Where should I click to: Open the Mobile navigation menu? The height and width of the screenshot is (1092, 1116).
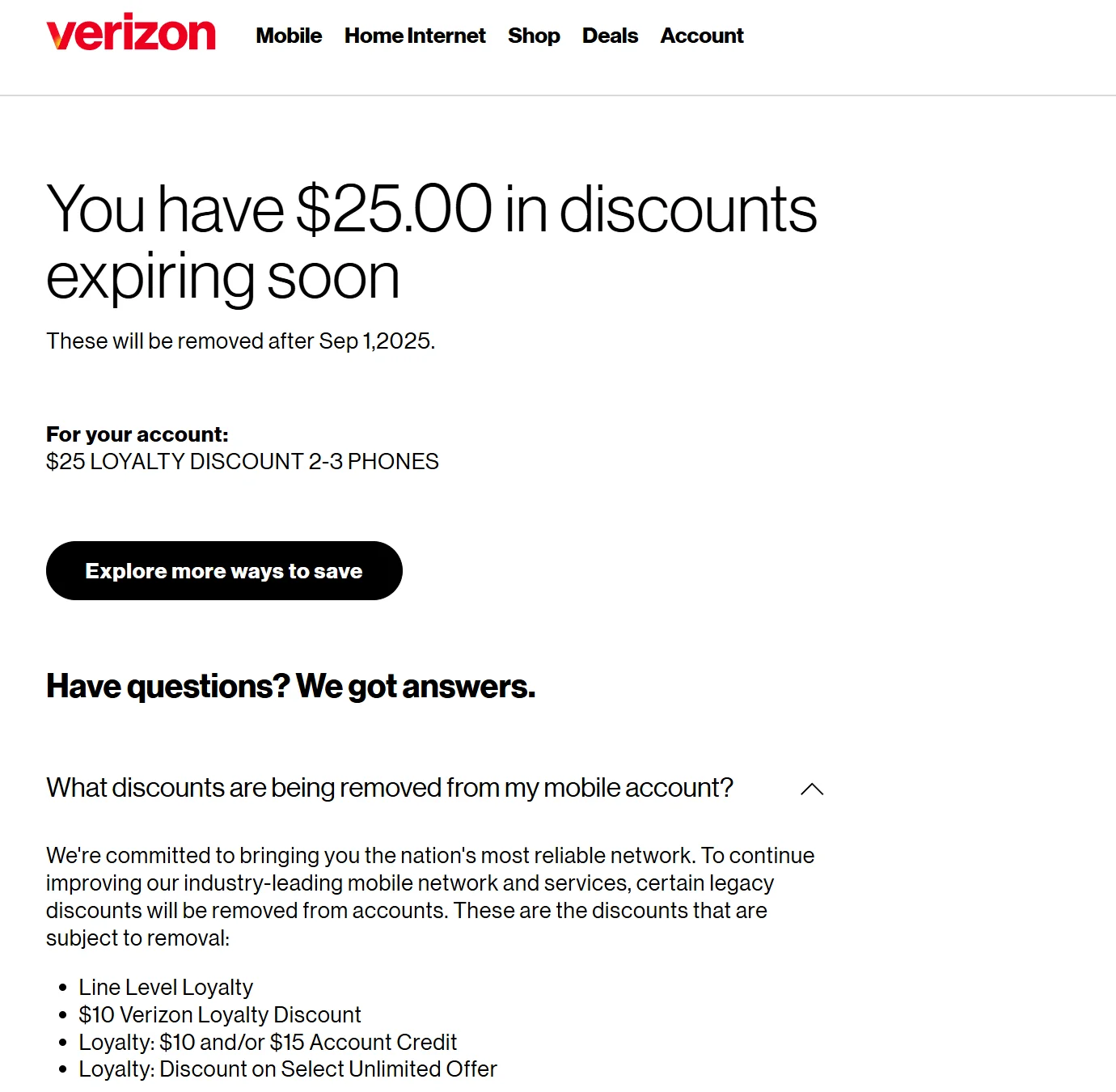coord(288,36)
